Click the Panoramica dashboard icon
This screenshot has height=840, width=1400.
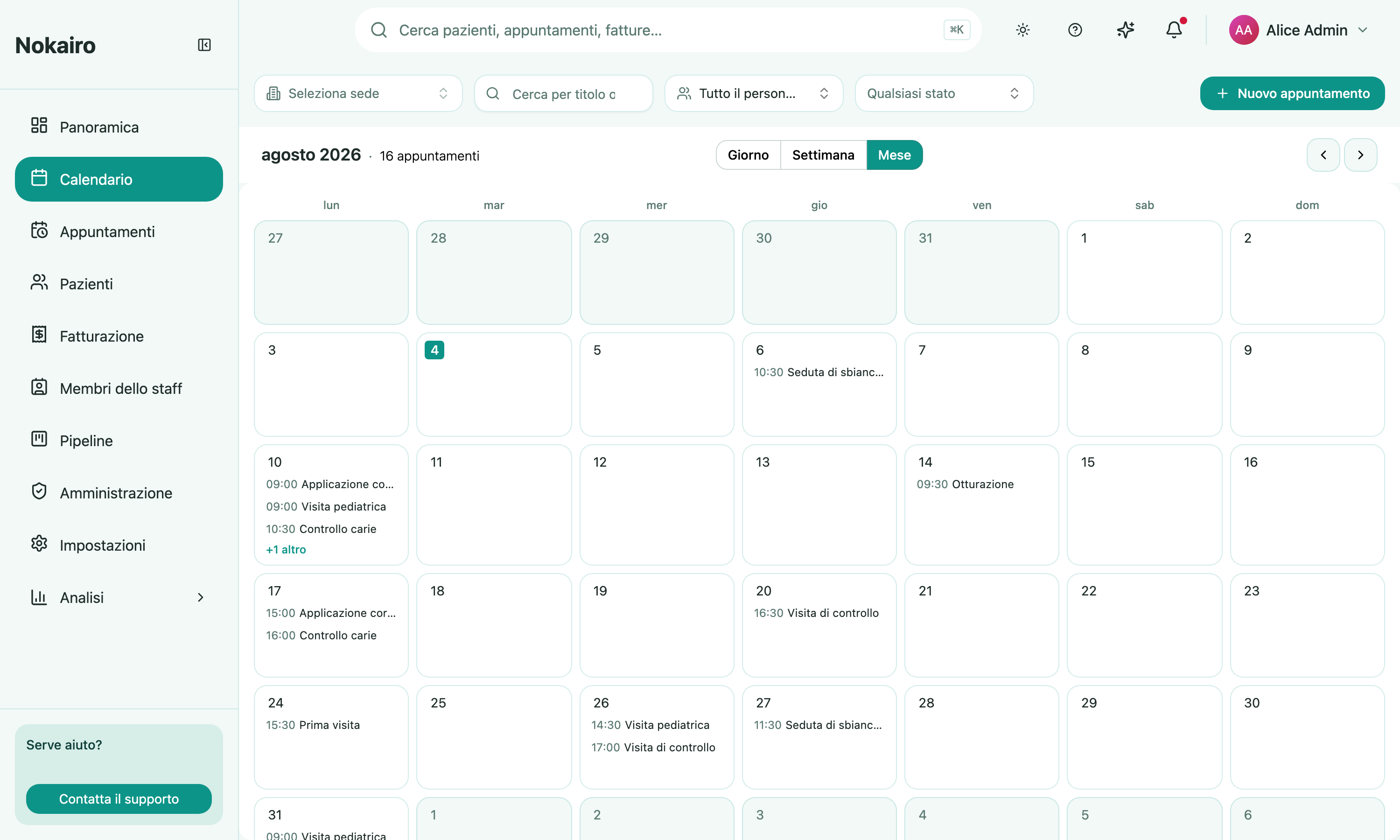coord(39,126)
